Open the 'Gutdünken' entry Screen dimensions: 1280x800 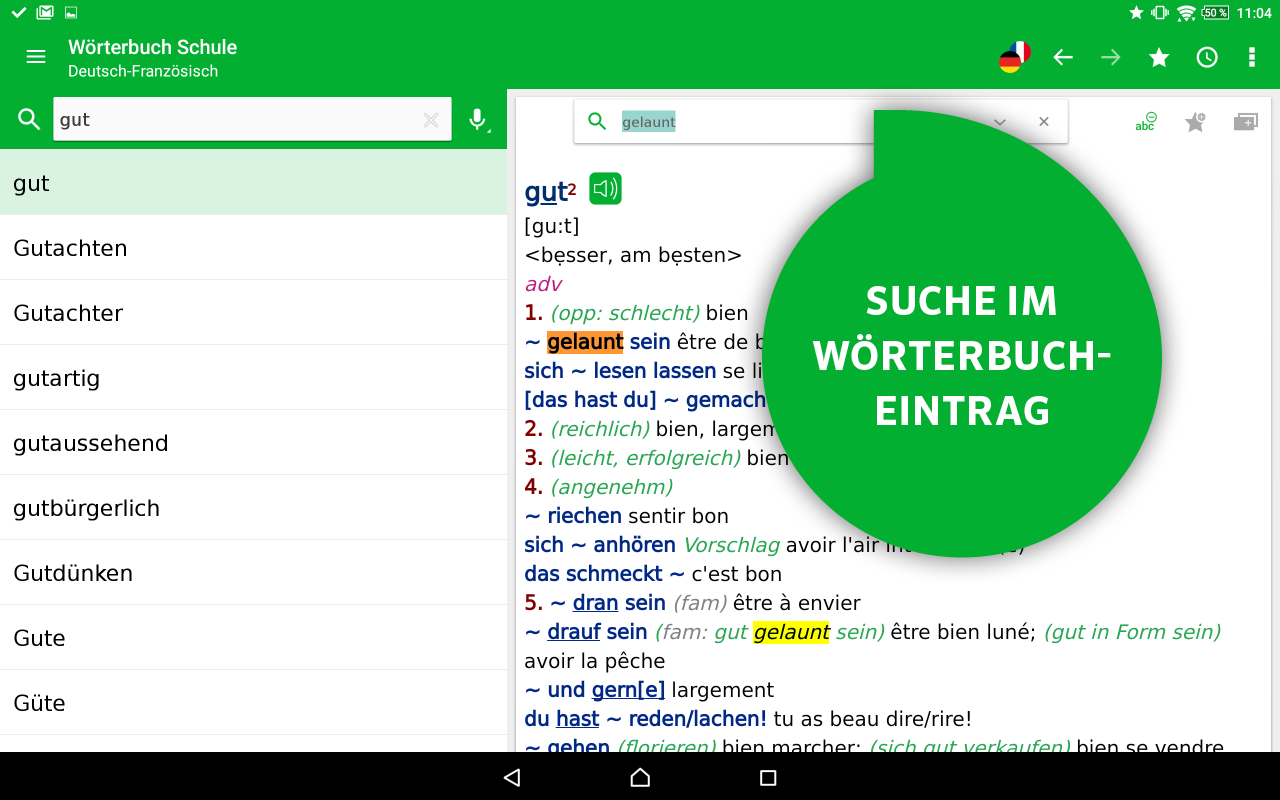[253, 573]
